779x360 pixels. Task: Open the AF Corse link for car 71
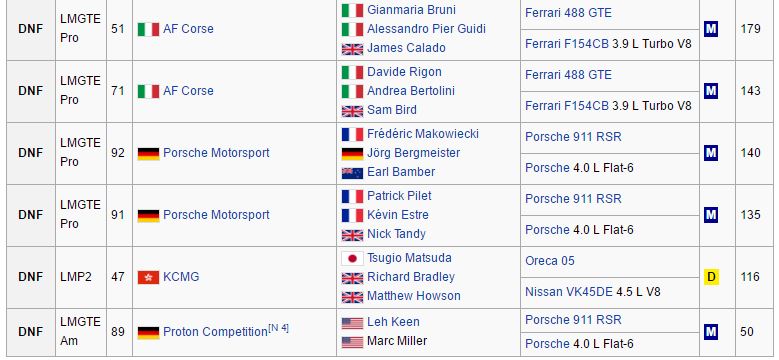188,91
